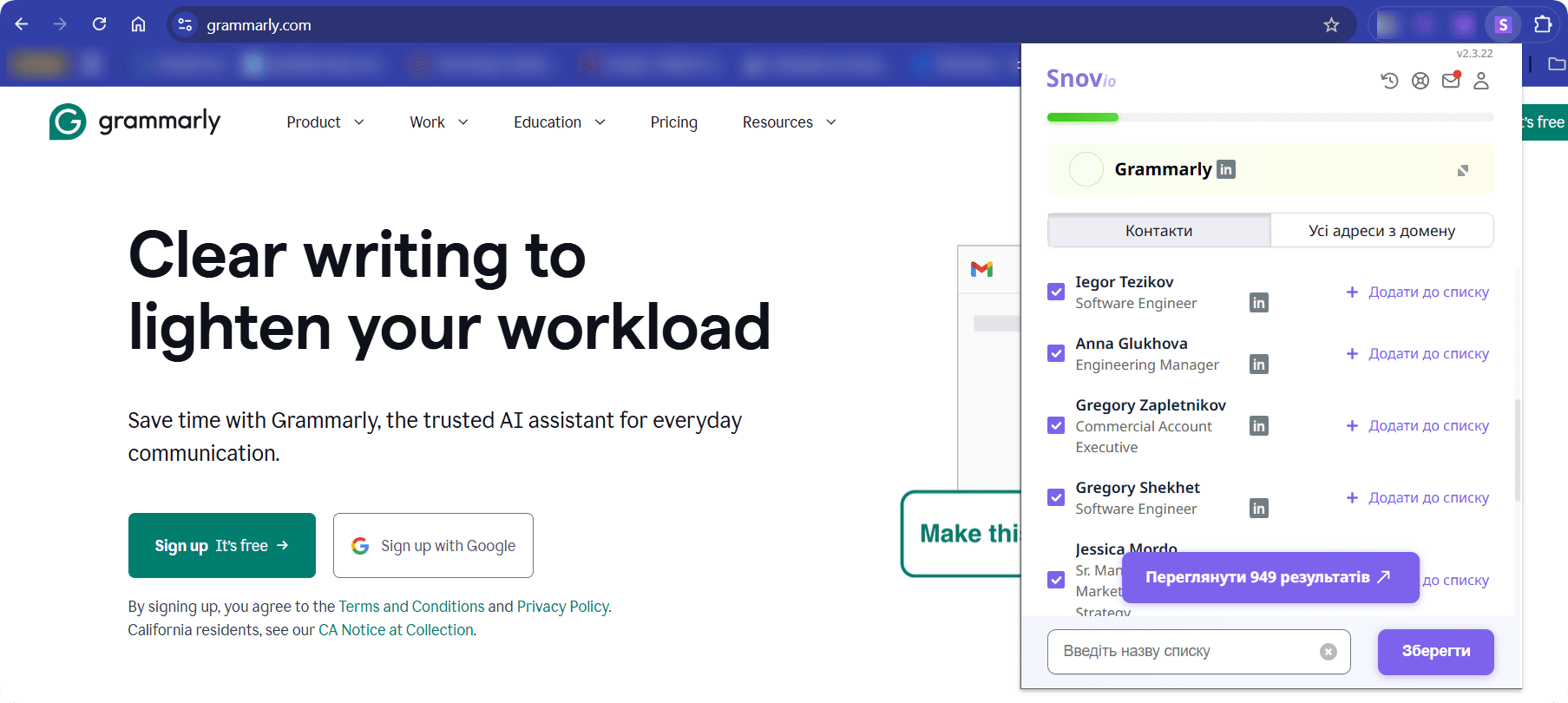Viewport: 1568px width, 703px height.
Task: Add Gregory Zapletnikov to list
Action: (1417, 426)
